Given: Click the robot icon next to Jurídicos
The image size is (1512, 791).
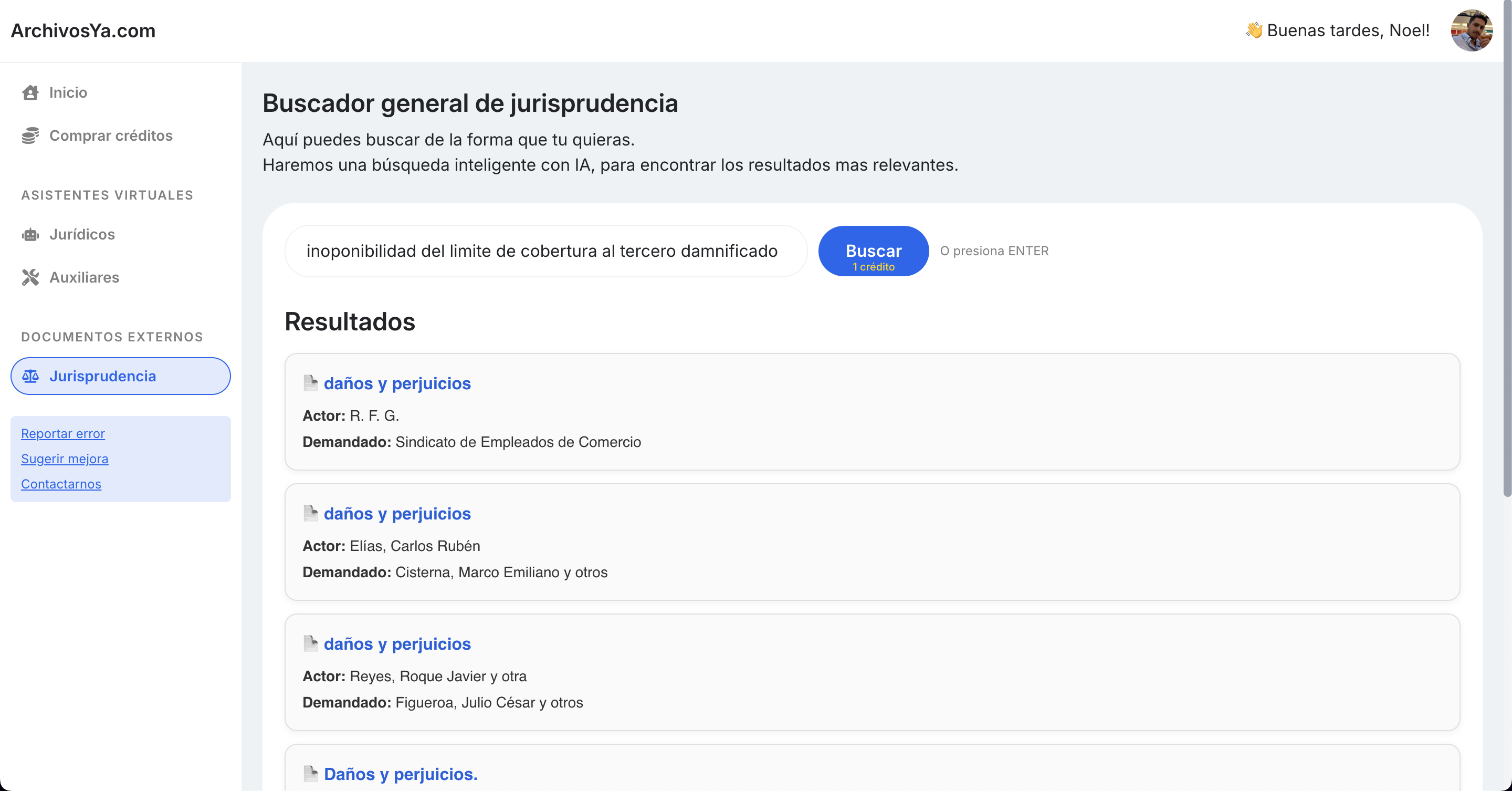Looking at the screenshot, I should click(30, 235).
